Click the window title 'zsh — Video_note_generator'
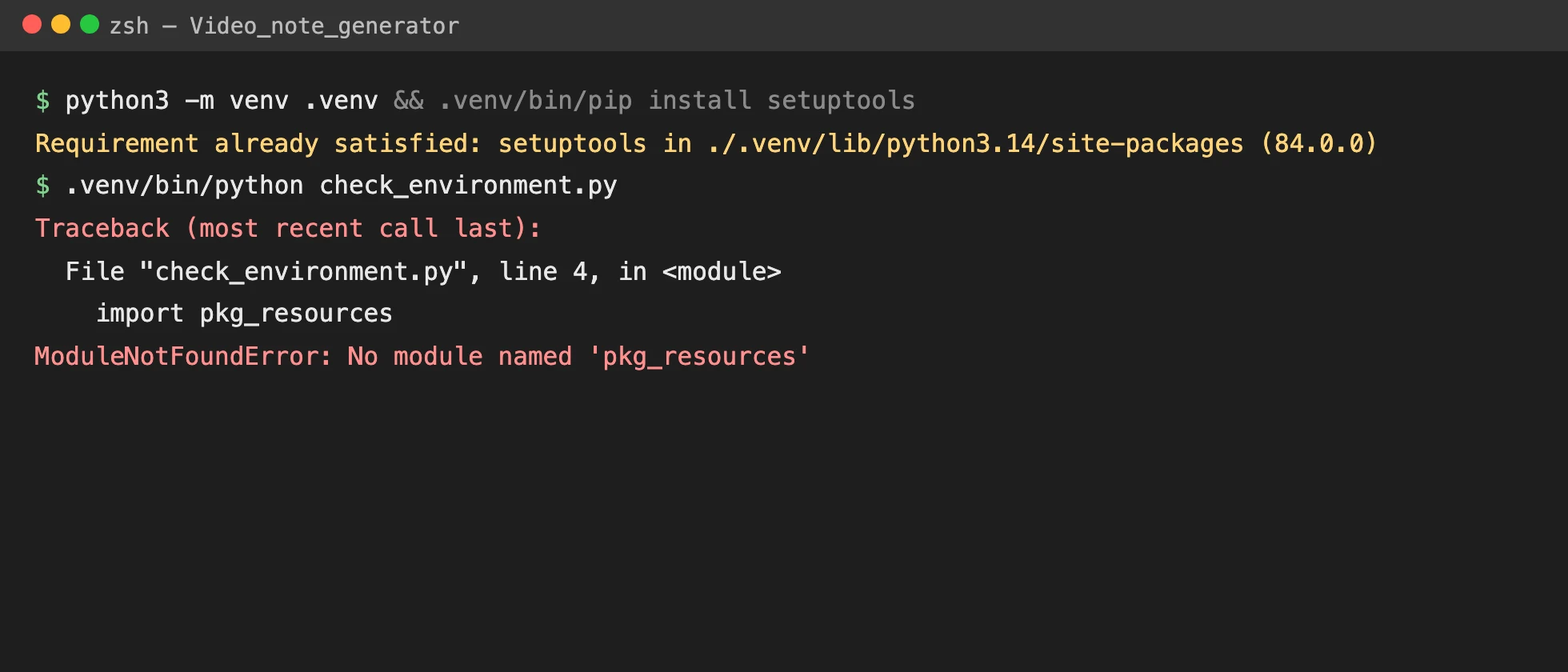Viewport: 1568px width, 672px height. [x=284, y=26]
